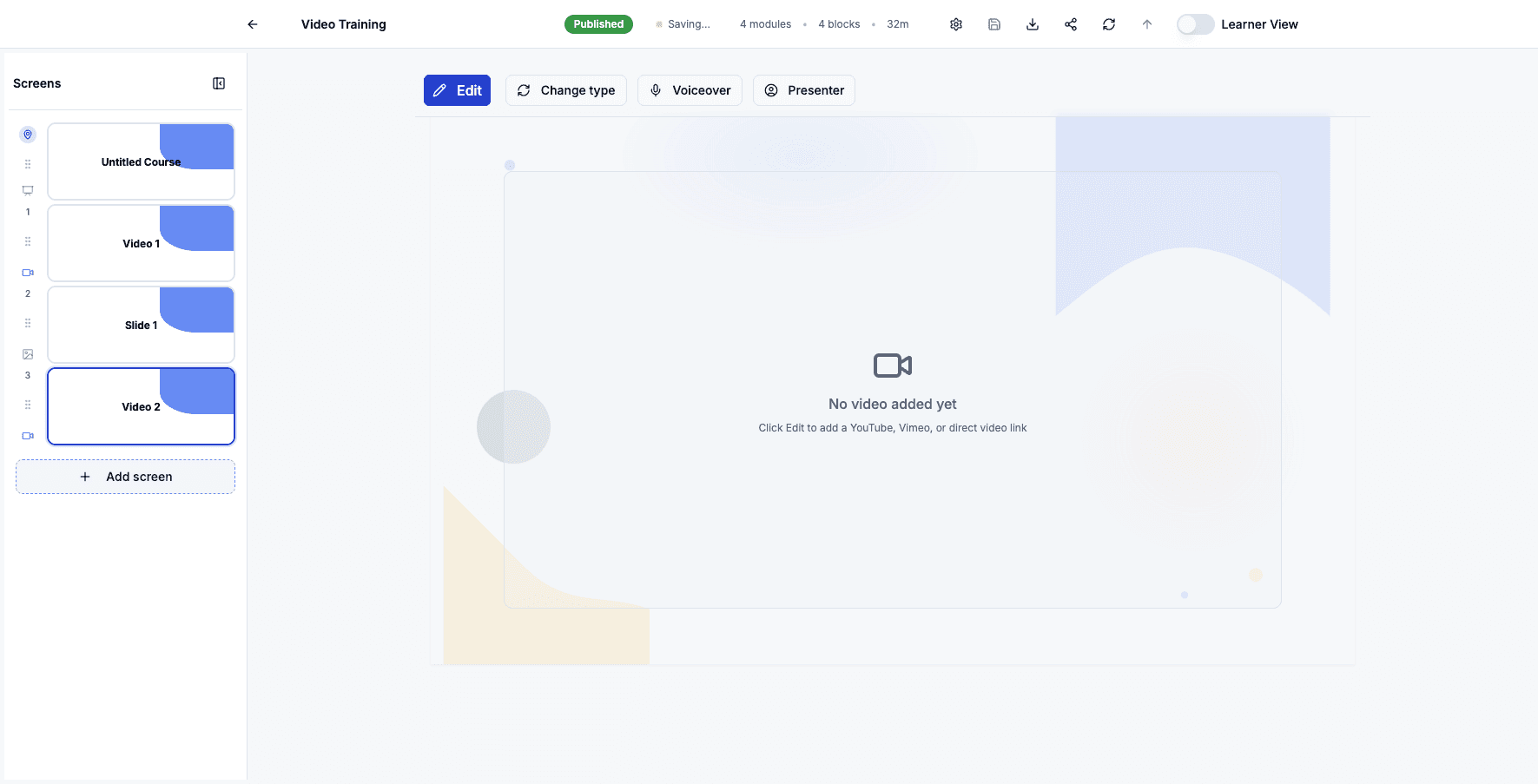Click the '32m' duration text
Screen dimensions: 1538x784
[898, 24]
